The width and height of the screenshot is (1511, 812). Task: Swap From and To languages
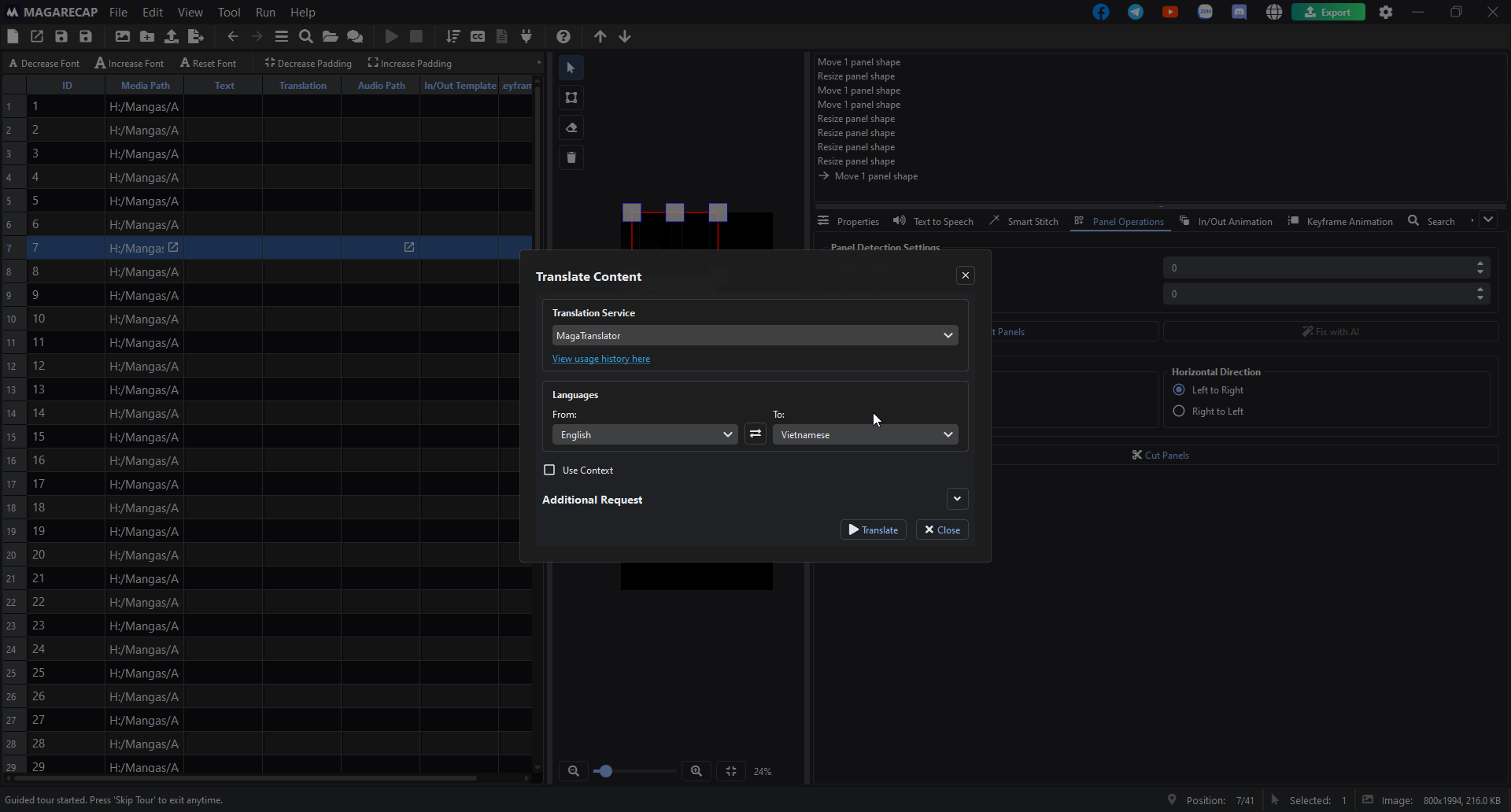click(755, 434)
